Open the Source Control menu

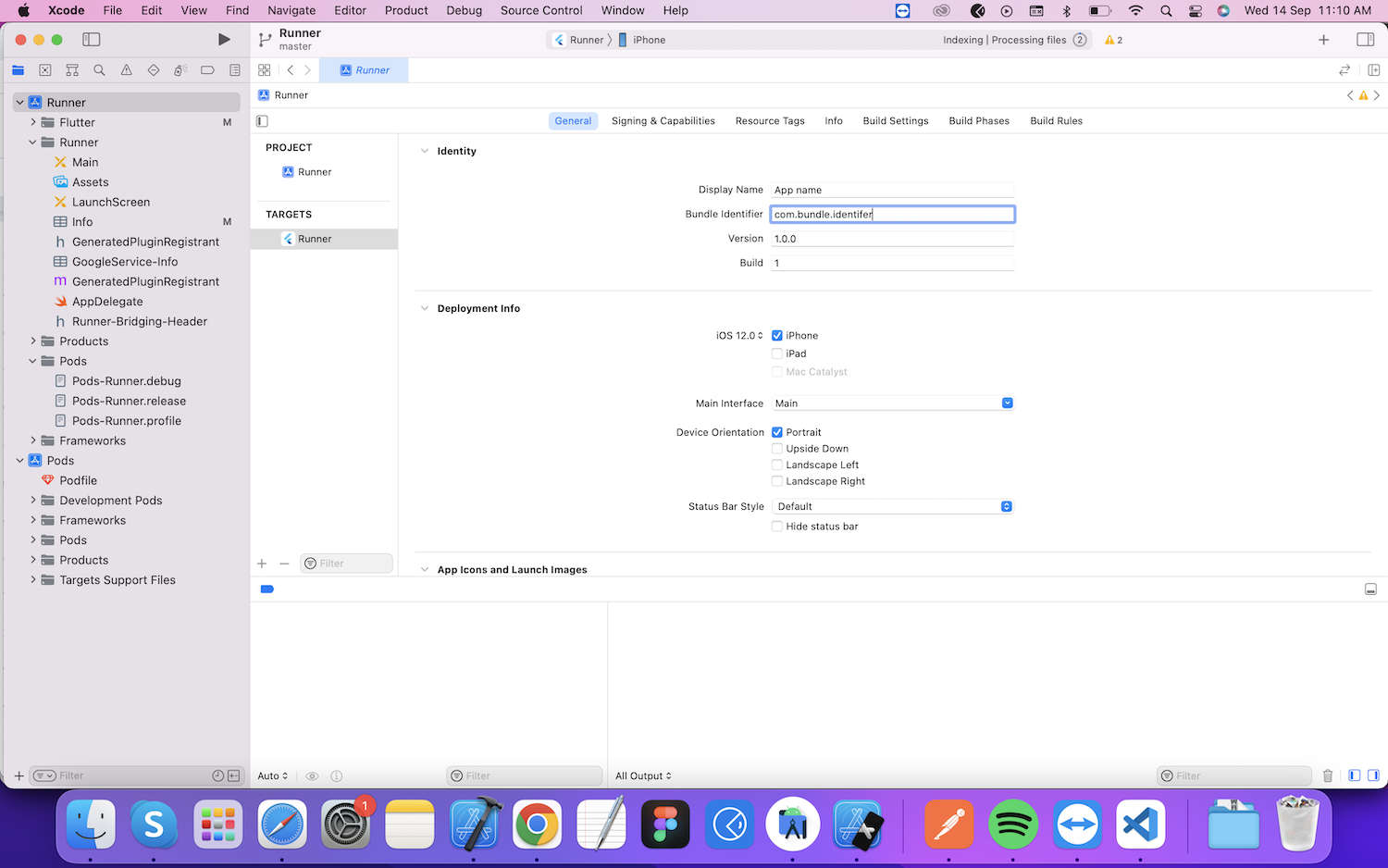pos(541,10)
